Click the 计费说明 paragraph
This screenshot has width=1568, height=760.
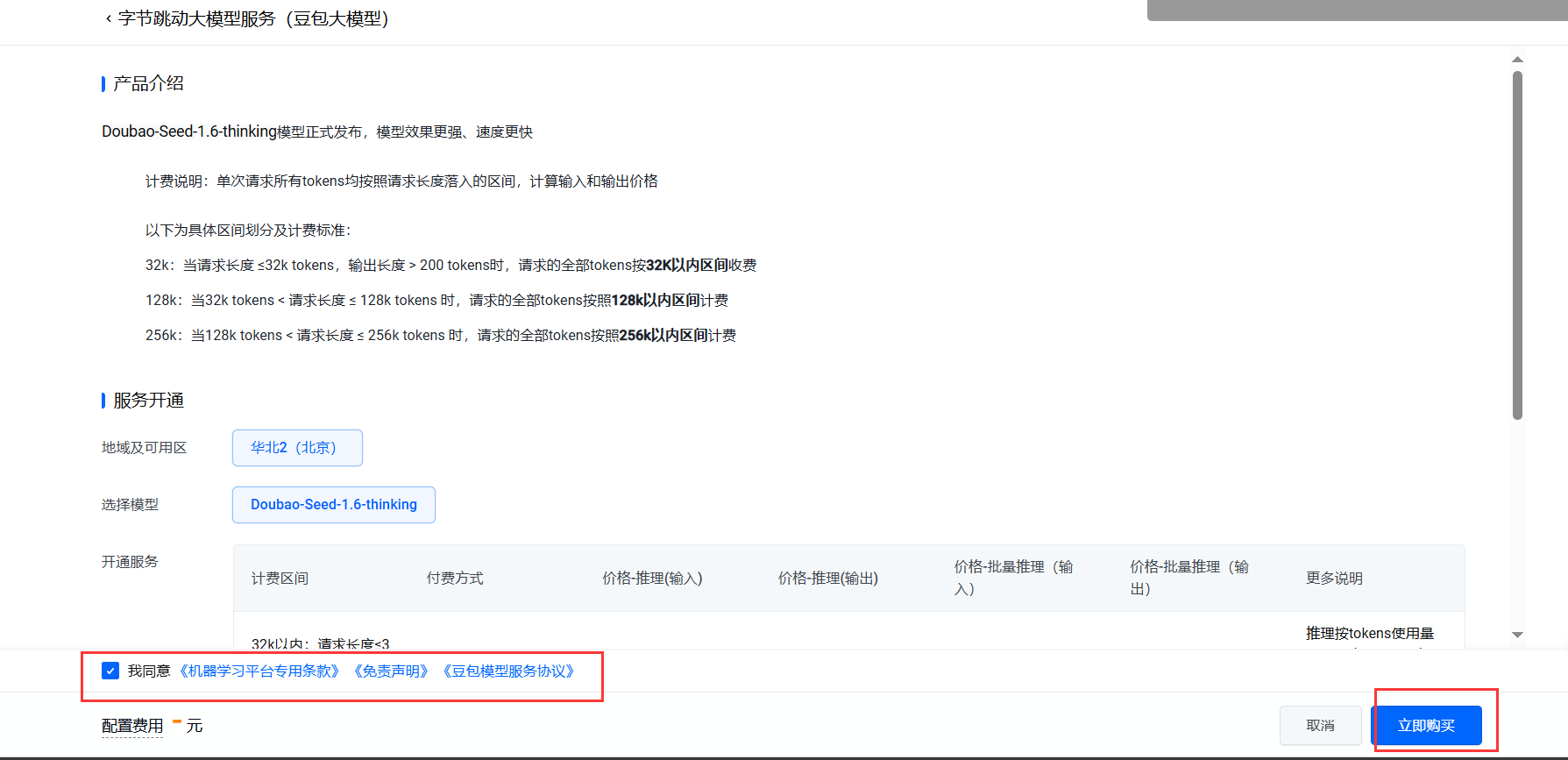click(x=401, y=181)
